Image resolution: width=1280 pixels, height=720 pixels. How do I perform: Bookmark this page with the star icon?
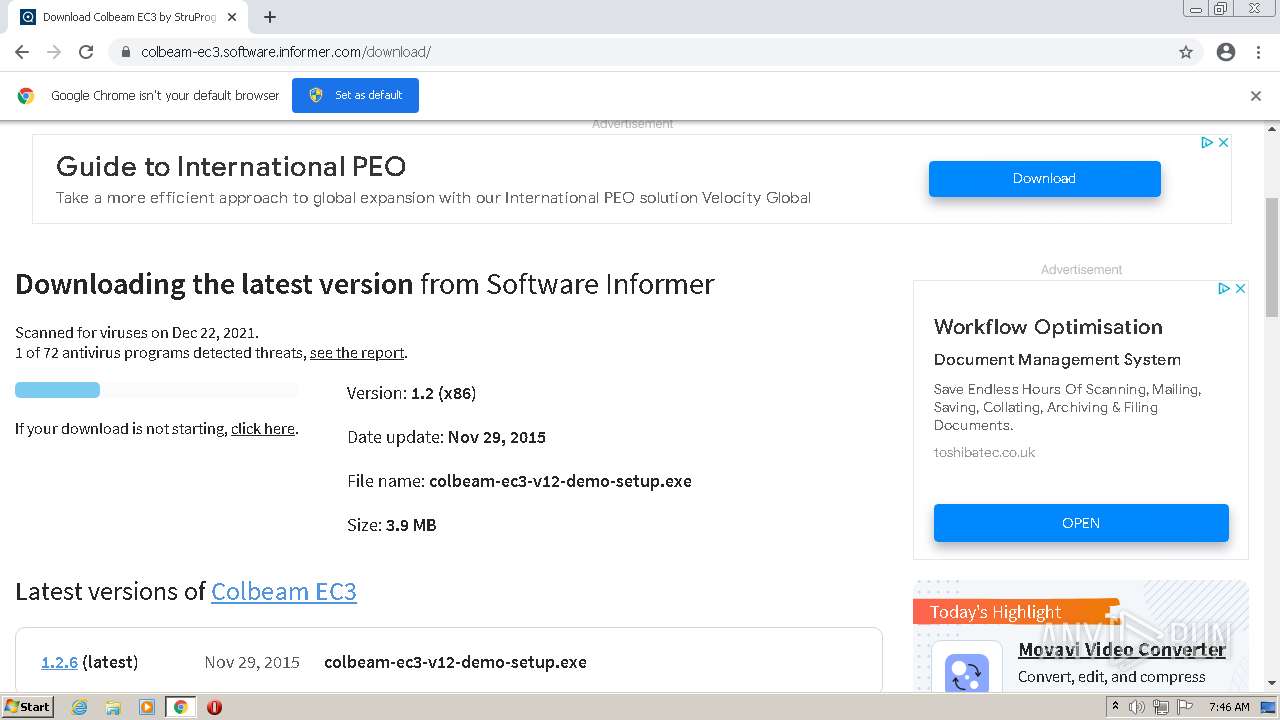(x=1186, y=52)
